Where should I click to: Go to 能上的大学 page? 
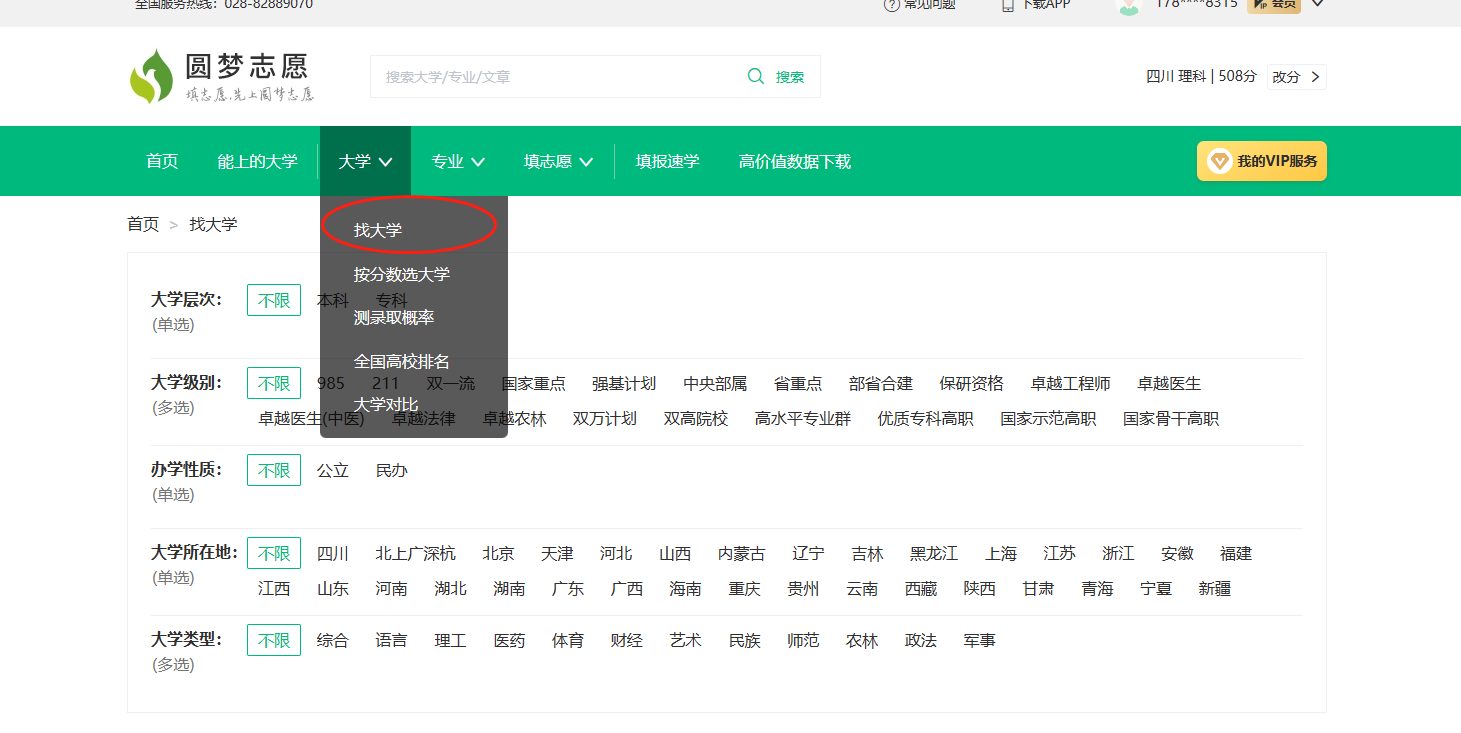[x=257, y=162]
